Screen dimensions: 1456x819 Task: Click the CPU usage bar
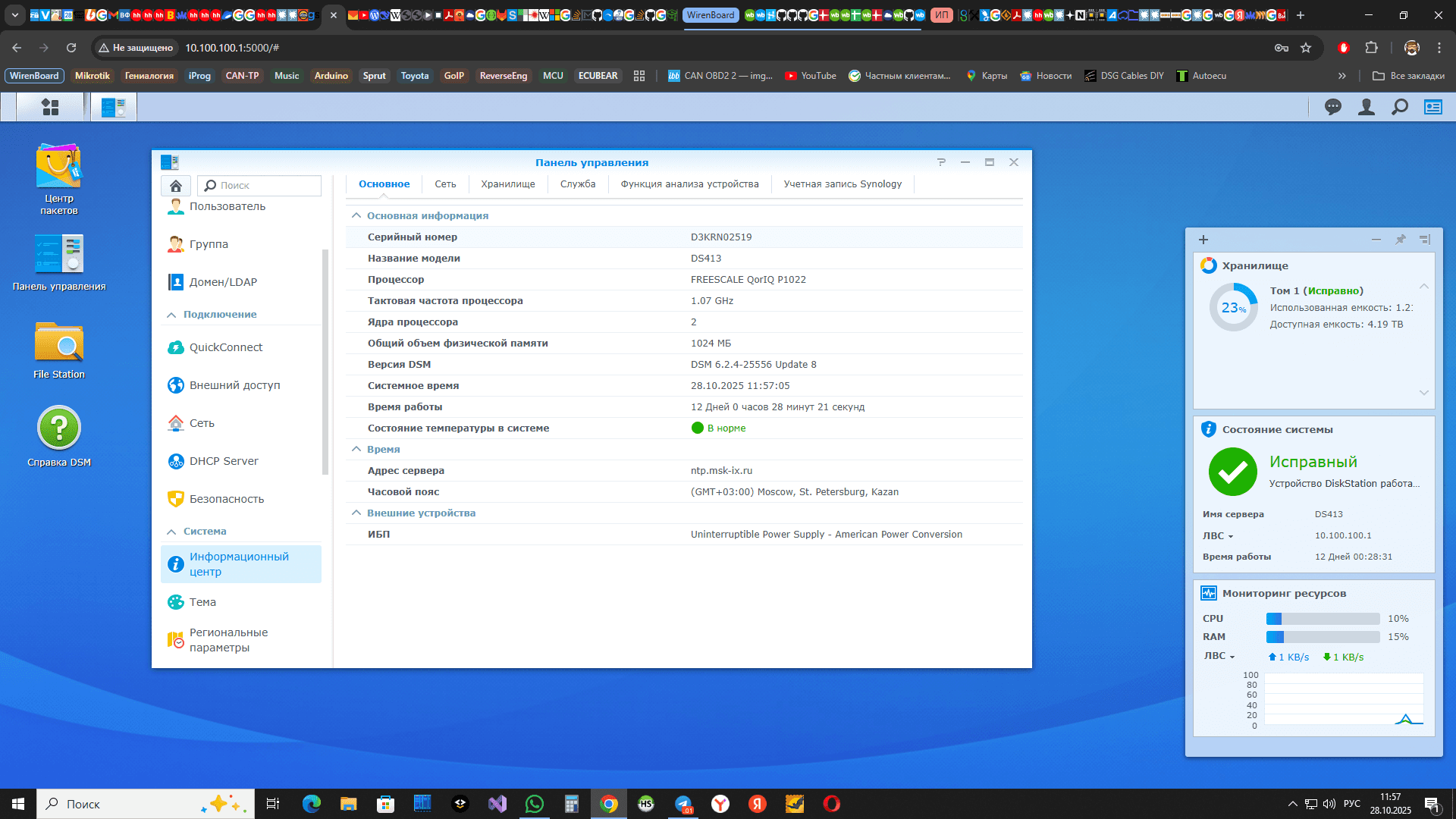(1323, 619)
